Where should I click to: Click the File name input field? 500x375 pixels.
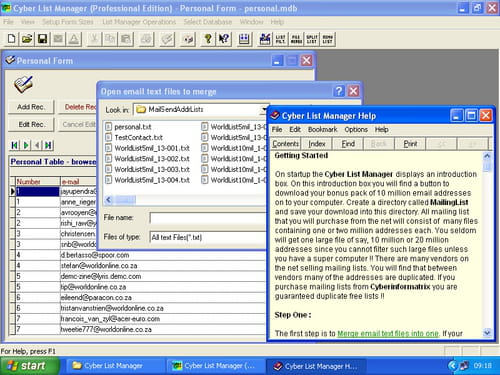coord(208,218)
